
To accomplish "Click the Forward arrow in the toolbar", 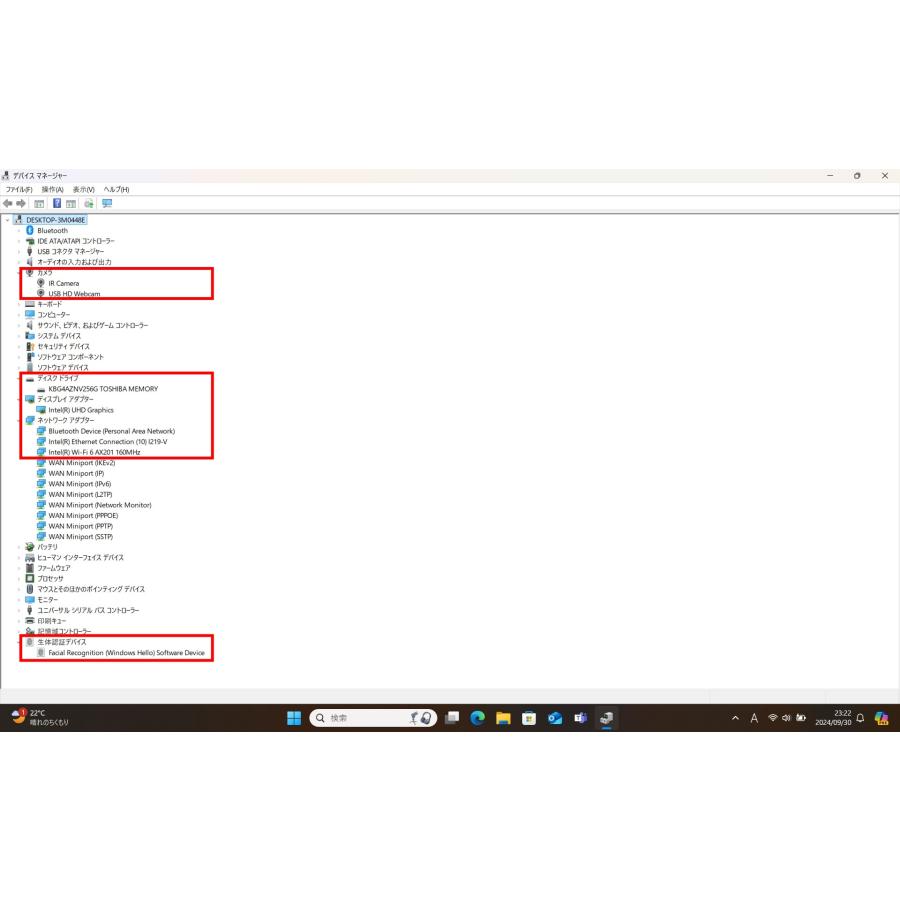I will click(x=21, y=203).
